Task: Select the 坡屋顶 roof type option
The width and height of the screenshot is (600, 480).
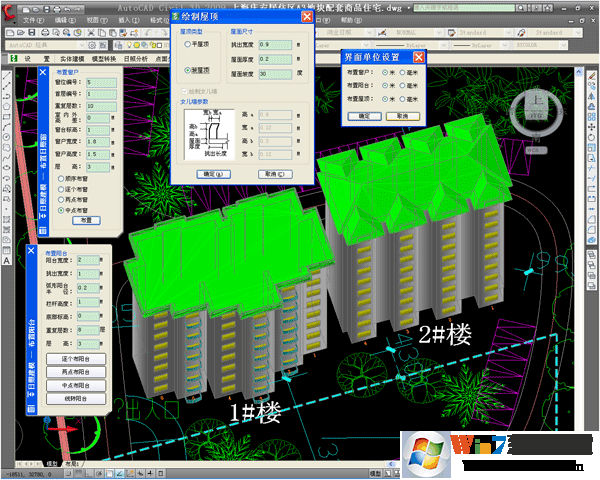Action: click(189, 70)
